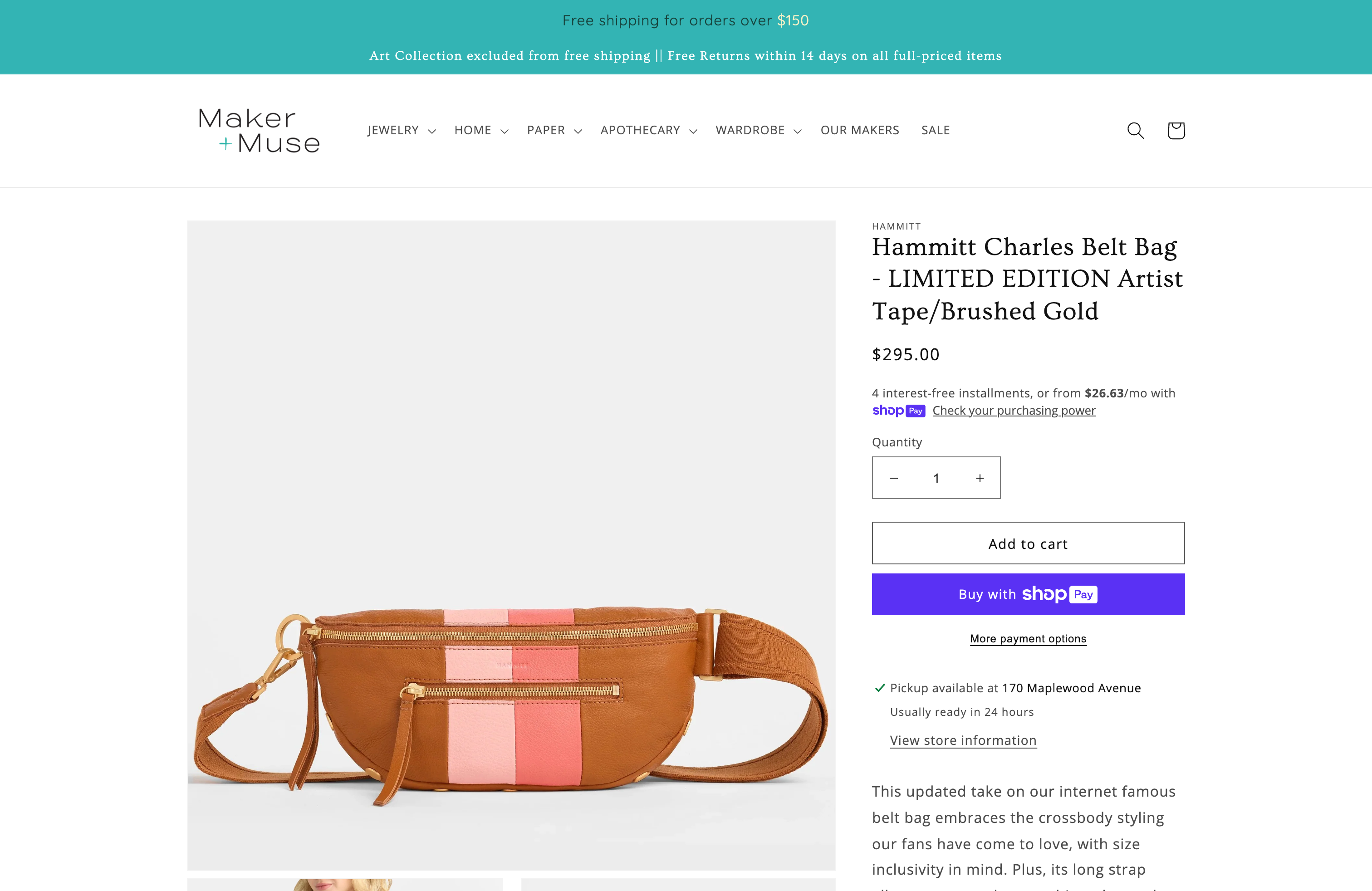
Task: Expand the PAPER dropdown menu
Action: [554, 131]
